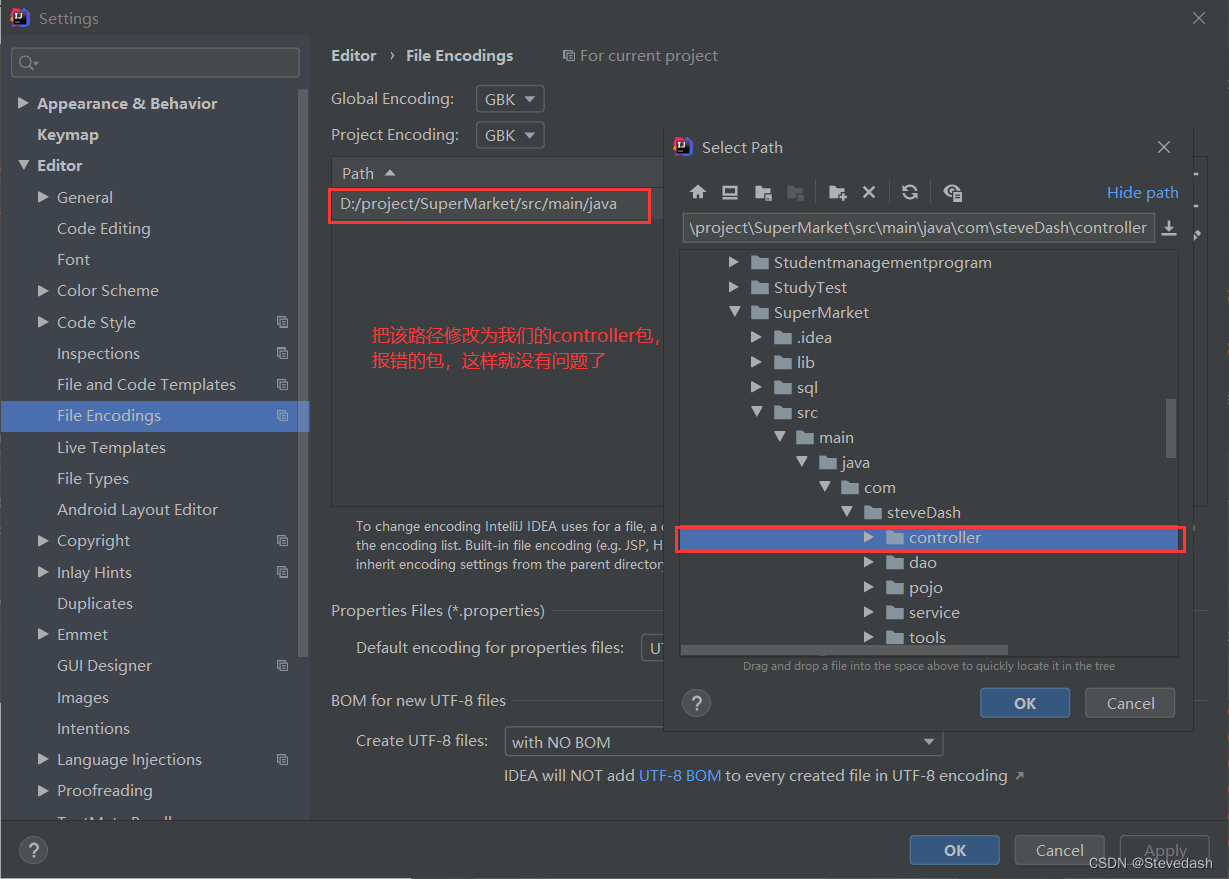The width and height of the screenshot is (1229, 879).
Task: Open File Types settings page
Action: pos(93,478)
